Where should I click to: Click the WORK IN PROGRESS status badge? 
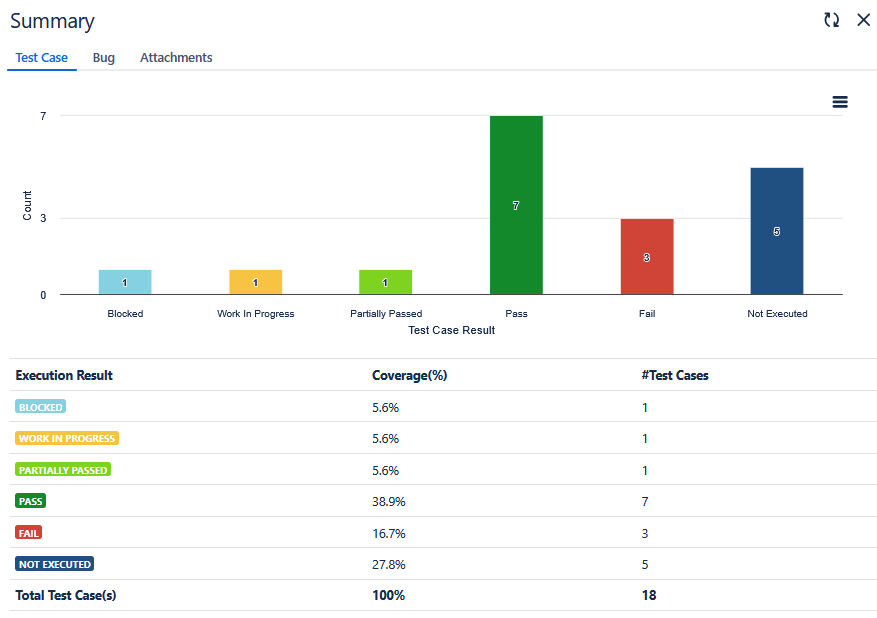point(66,438)
